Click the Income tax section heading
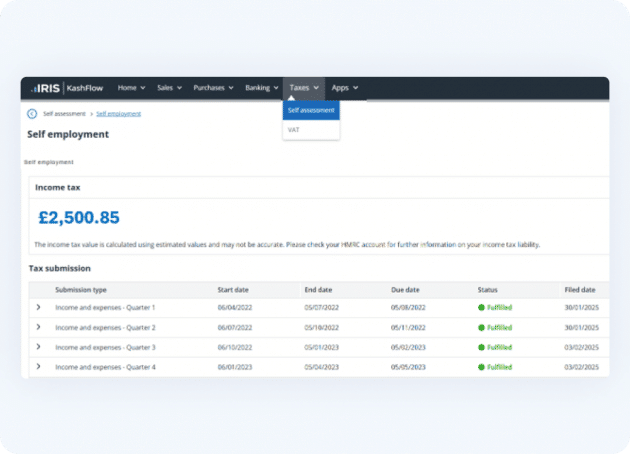Screen dimensions: 630x454 57,187
